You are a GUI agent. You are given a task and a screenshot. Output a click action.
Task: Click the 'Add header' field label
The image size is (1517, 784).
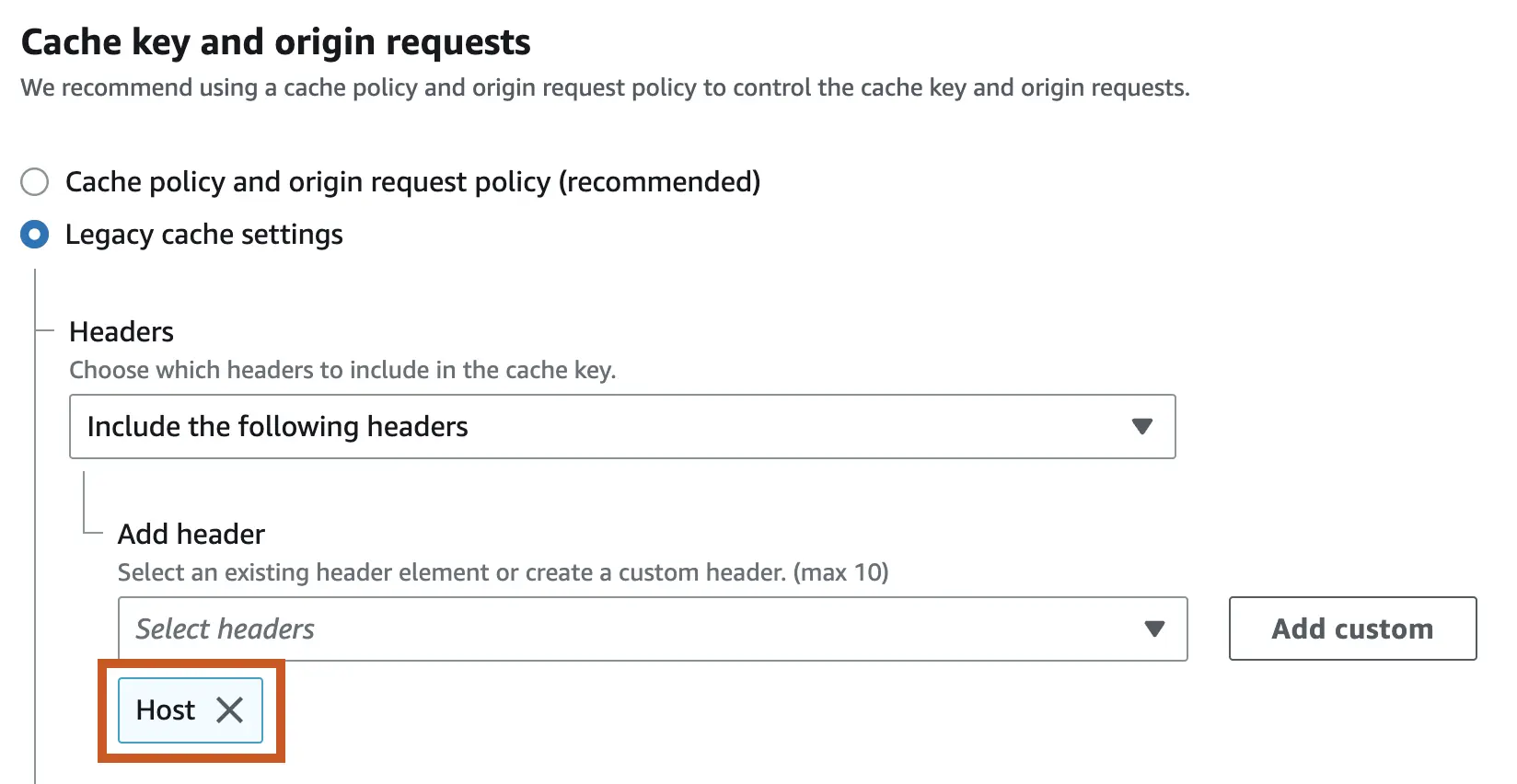point(191,534)
